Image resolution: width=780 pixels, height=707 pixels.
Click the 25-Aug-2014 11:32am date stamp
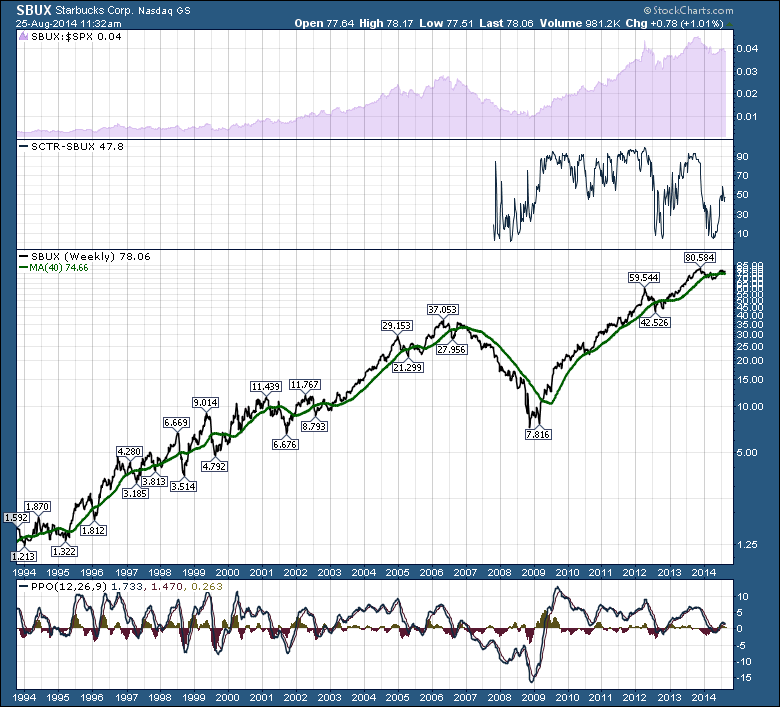point(68,23)
